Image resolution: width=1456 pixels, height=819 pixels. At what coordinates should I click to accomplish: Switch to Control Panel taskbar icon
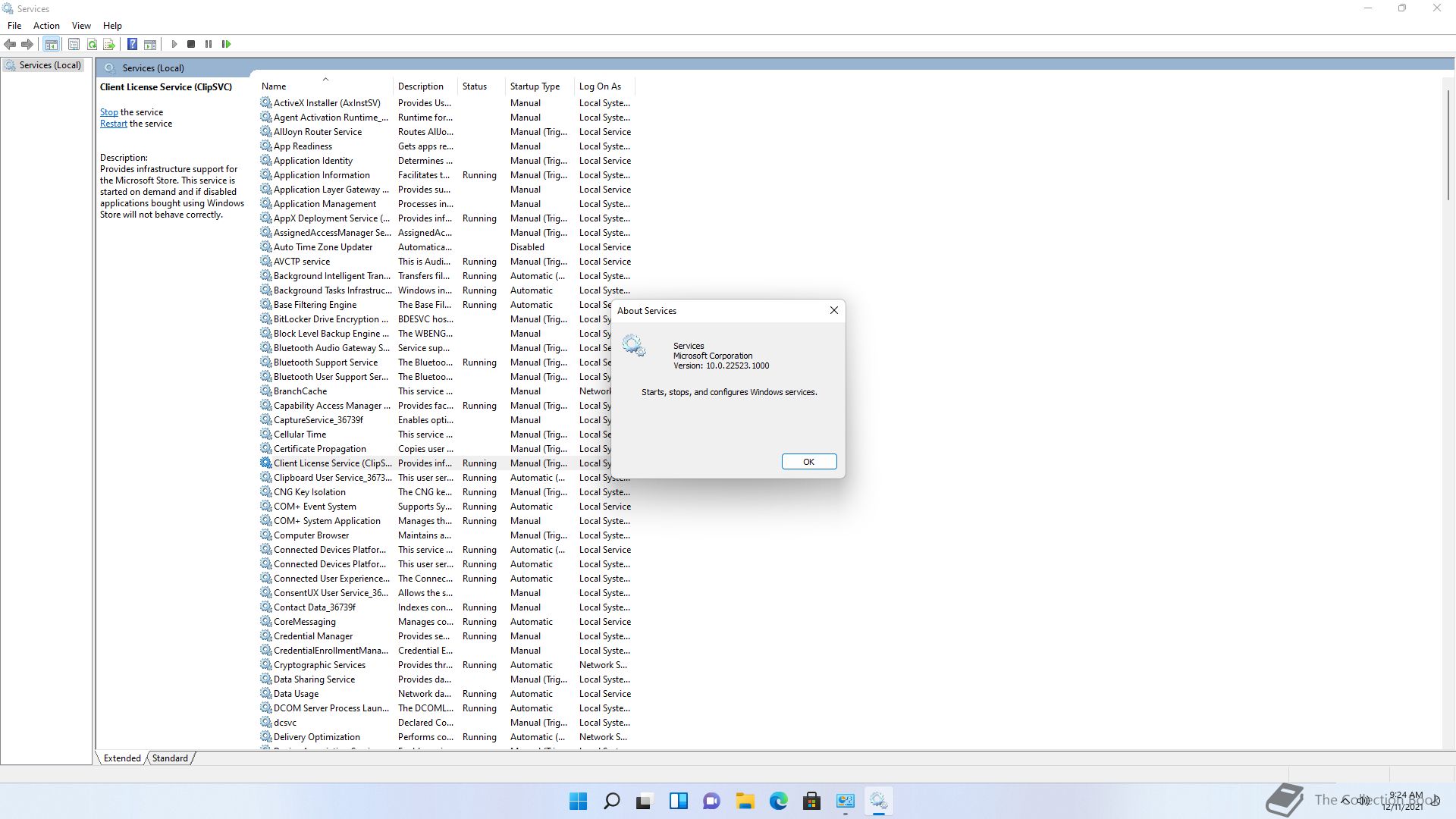[x=845, y=801]
